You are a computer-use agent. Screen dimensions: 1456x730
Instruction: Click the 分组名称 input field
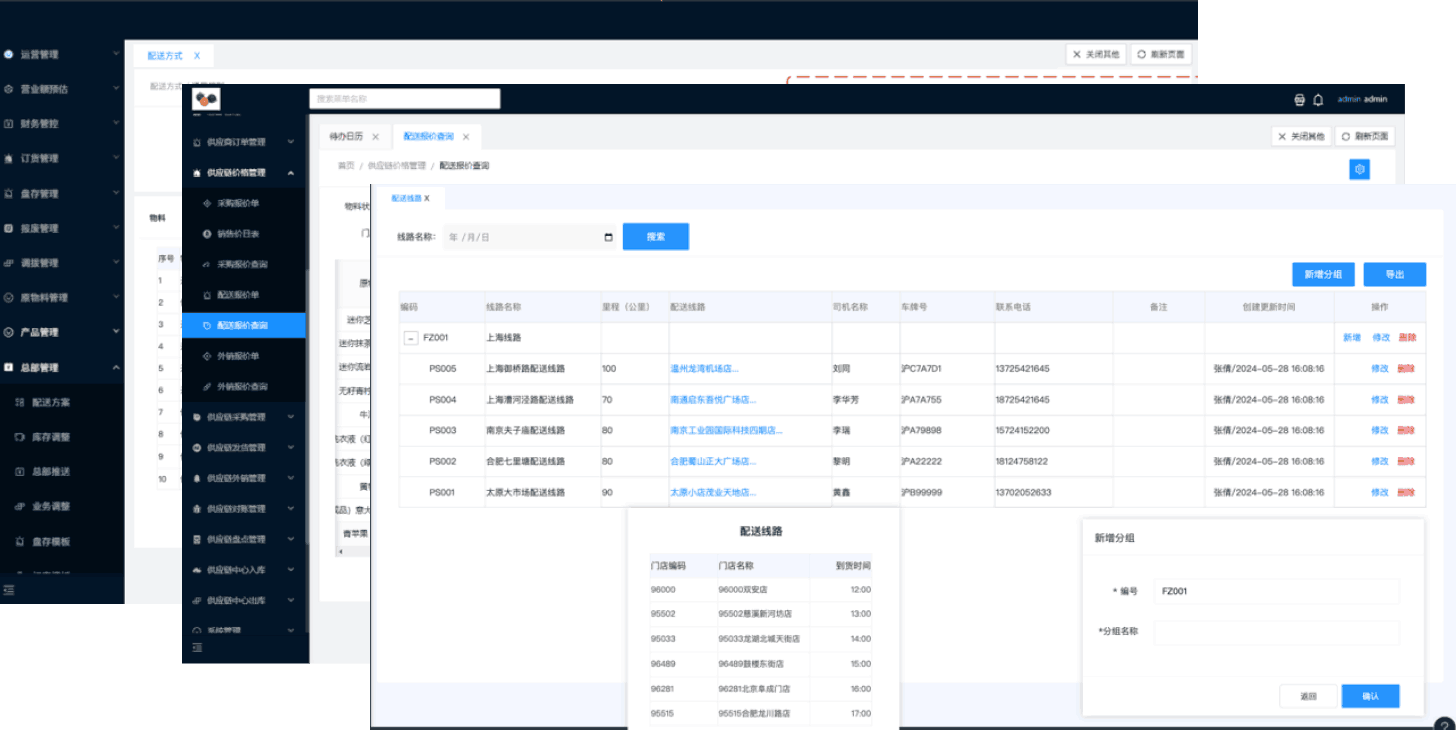coord(1276,632)
